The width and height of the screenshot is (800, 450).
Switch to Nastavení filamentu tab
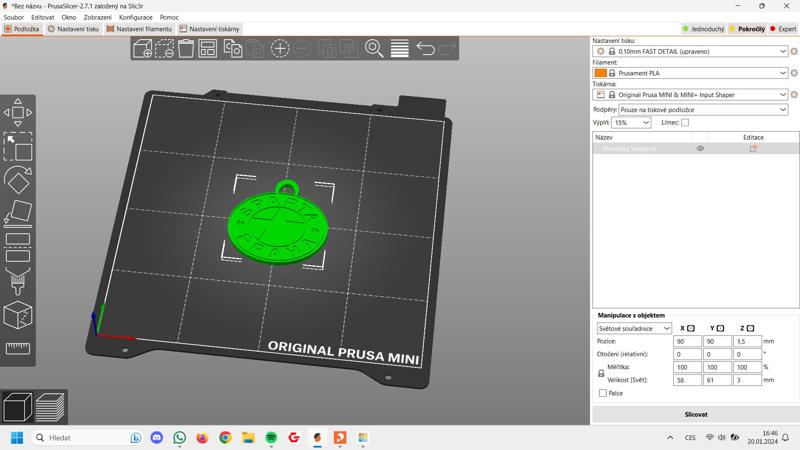coord(139,29)
